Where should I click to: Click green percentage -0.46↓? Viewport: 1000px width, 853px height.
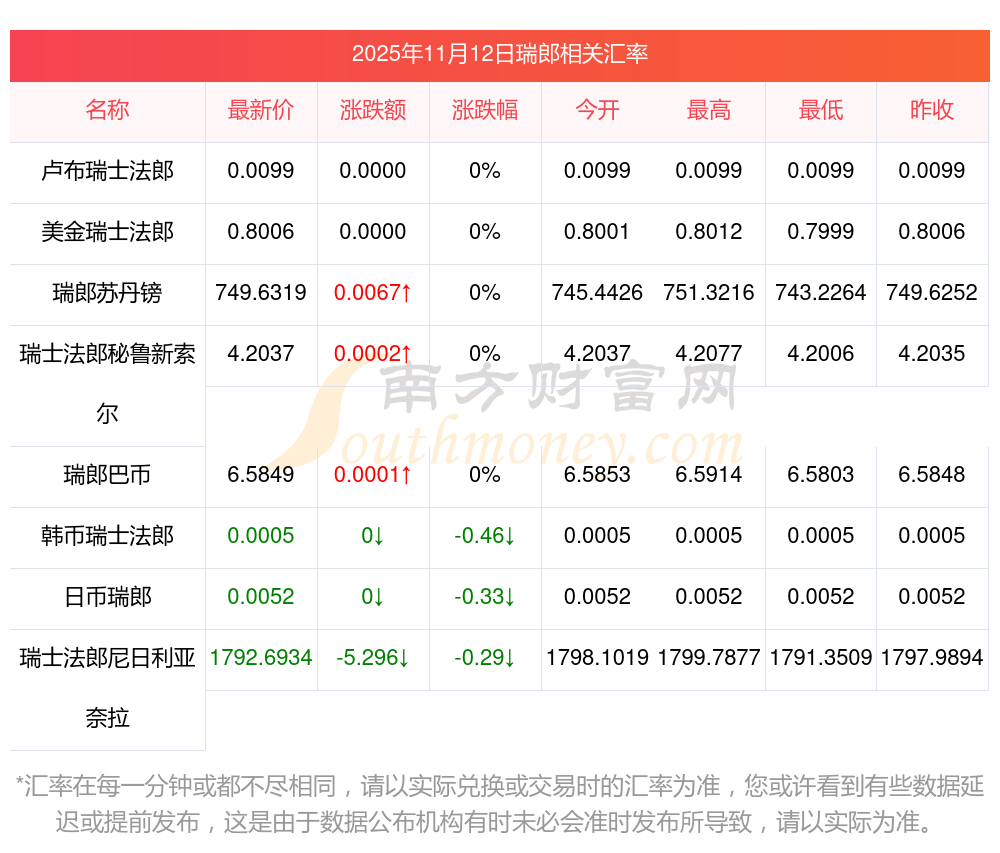click(x=485, y=536)
